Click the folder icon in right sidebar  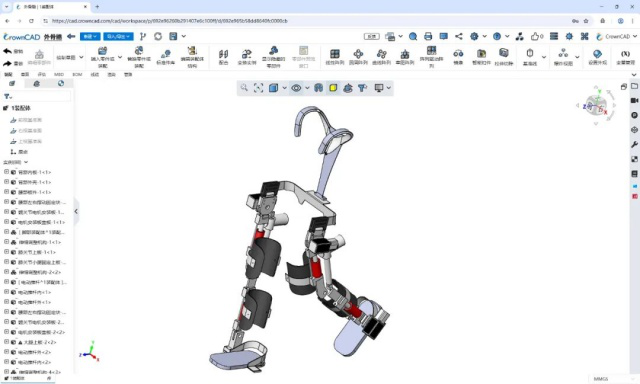634,86
